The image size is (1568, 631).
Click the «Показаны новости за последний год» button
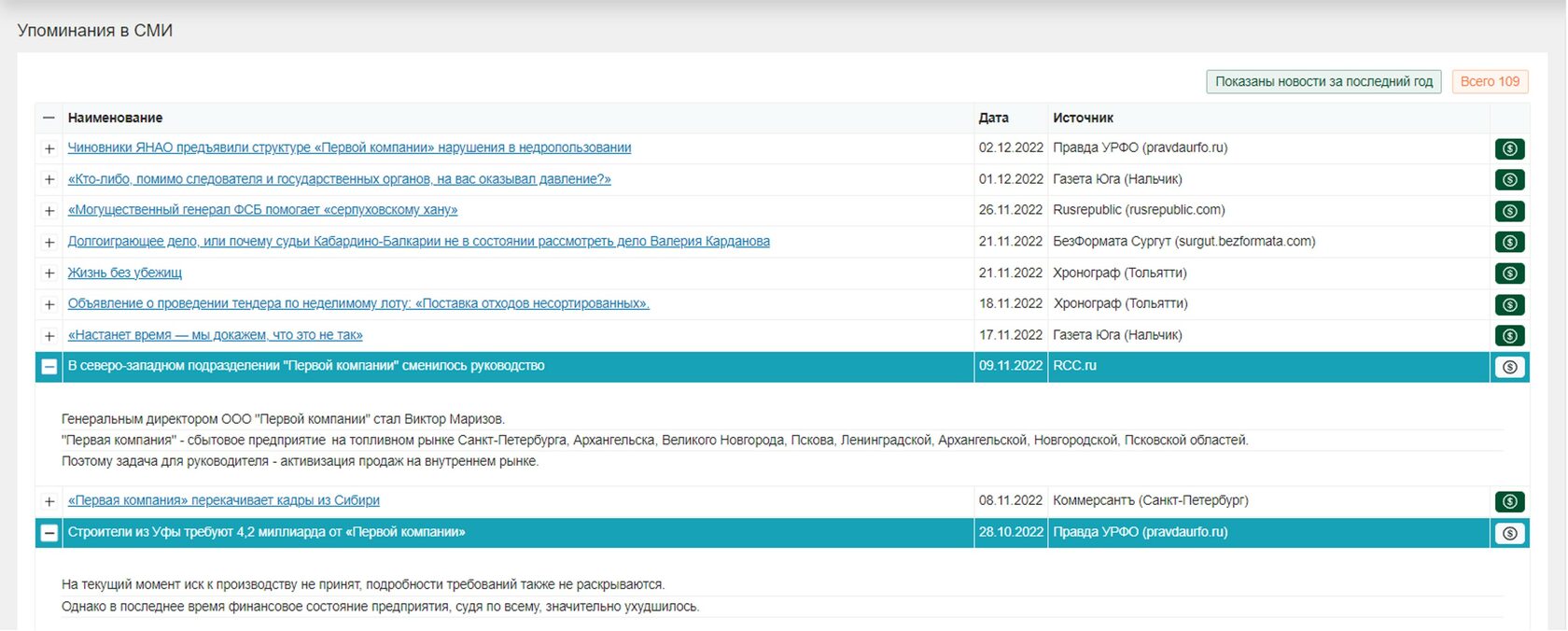click(x=1323, y=82)
